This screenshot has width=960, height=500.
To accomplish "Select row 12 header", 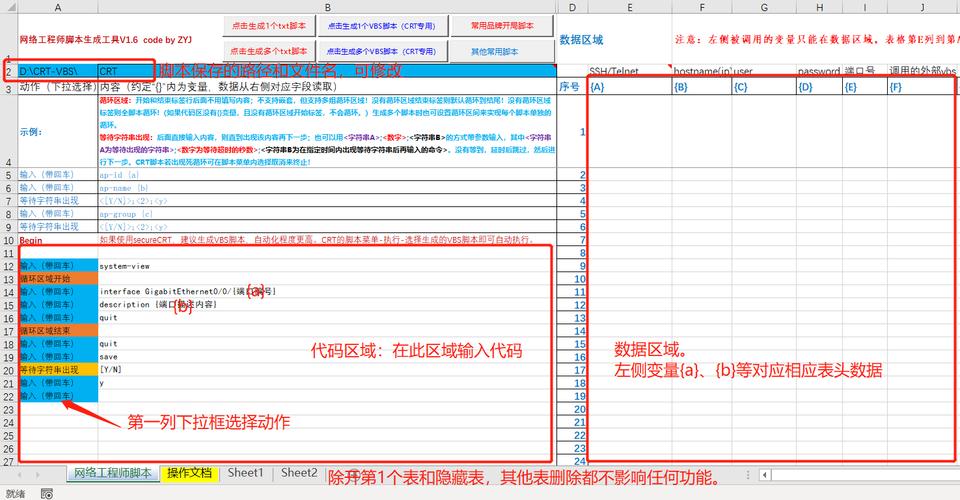I will [9, 266].
